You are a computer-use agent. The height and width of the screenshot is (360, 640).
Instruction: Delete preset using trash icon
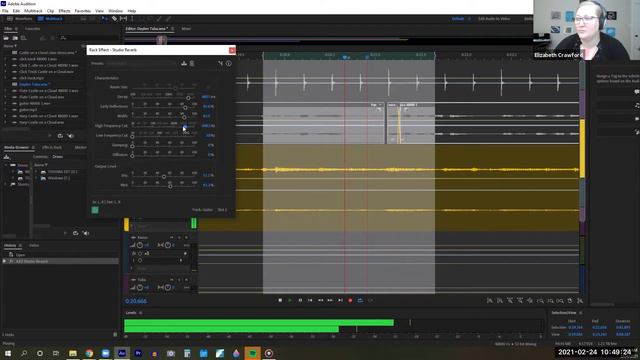pyautogui.click(x=192, y=63)
